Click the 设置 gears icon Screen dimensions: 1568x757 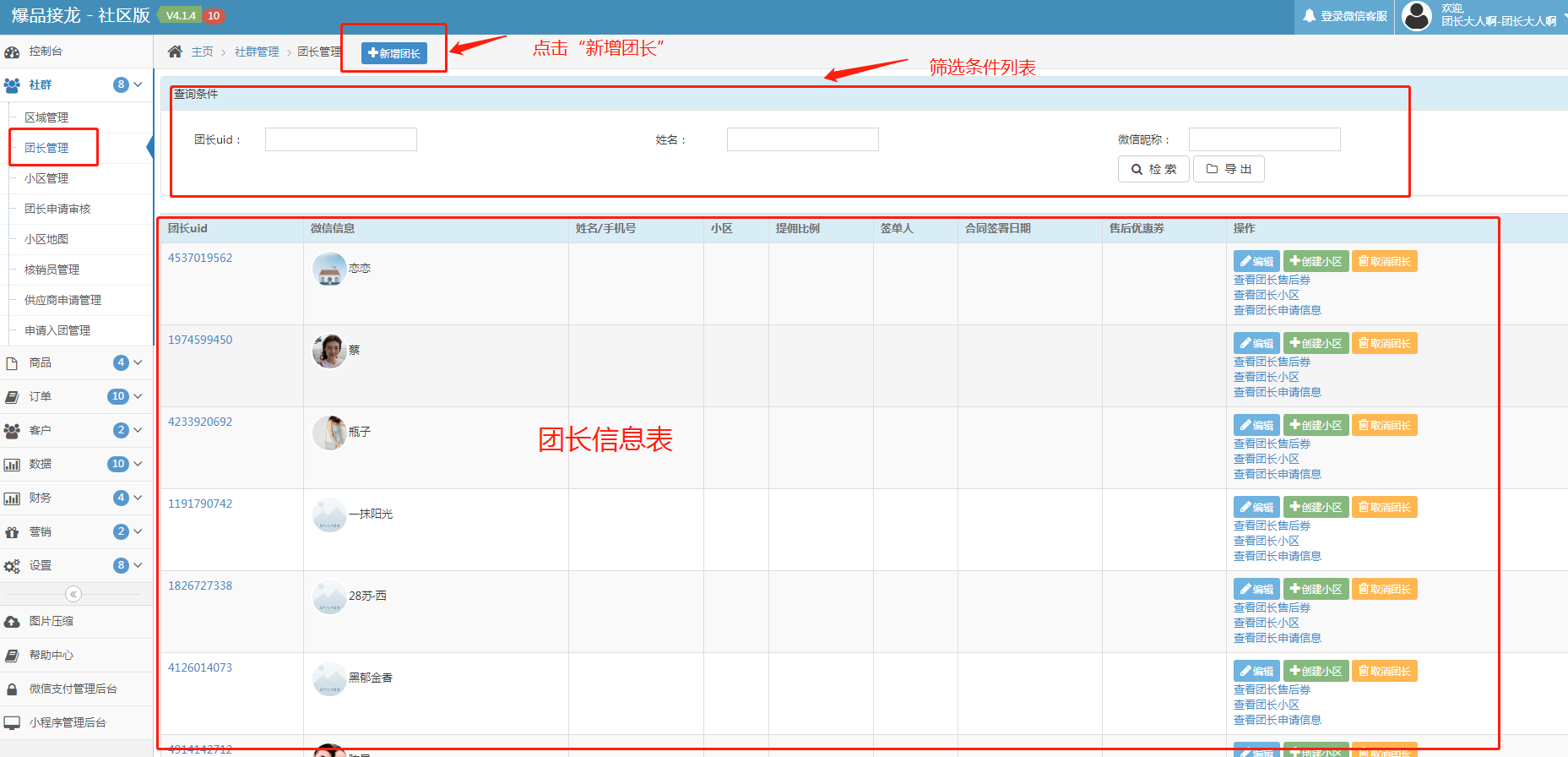pos(12,566)
